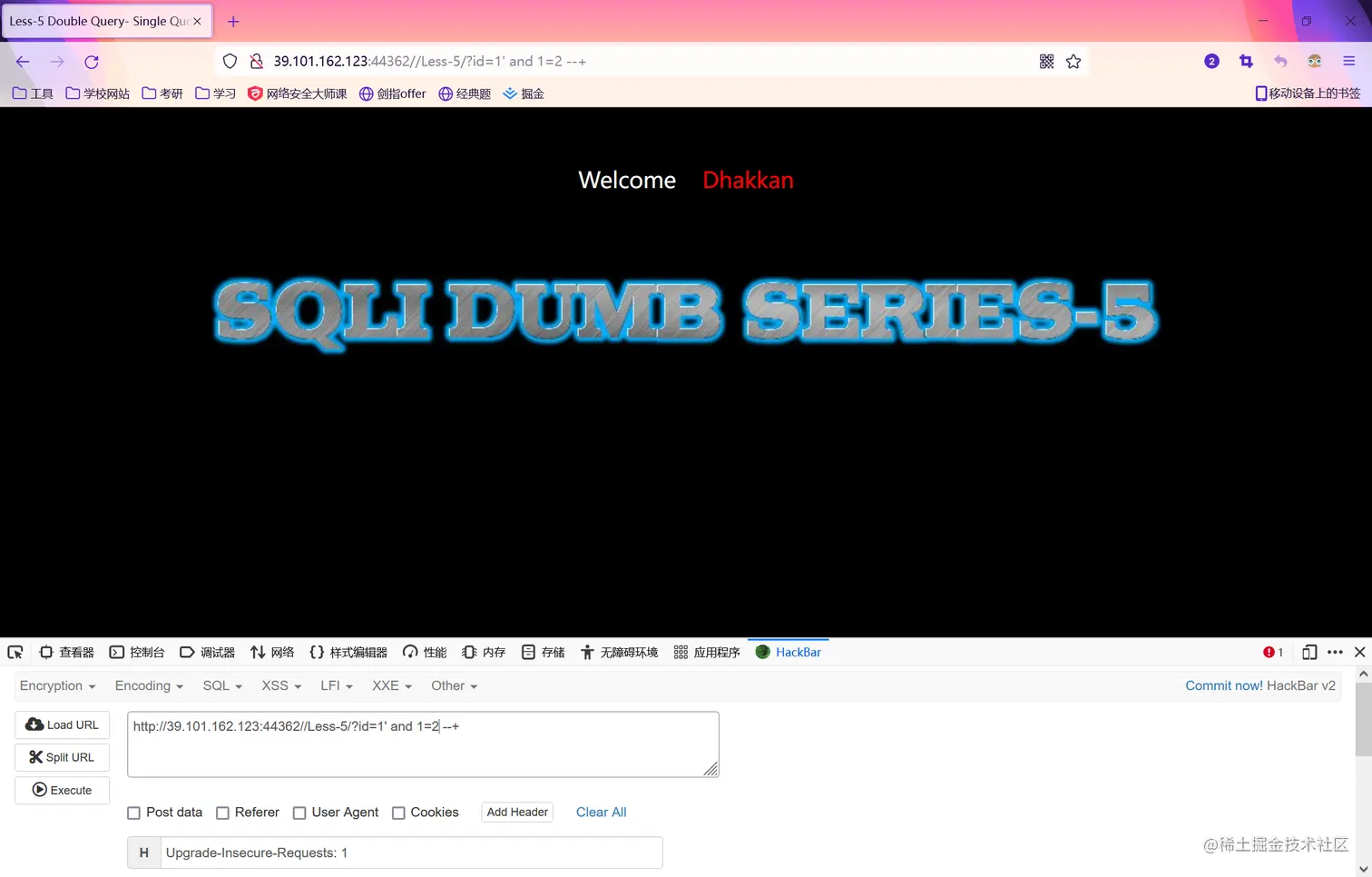Enable the Cookies checkbox

(x=398, y=813)
